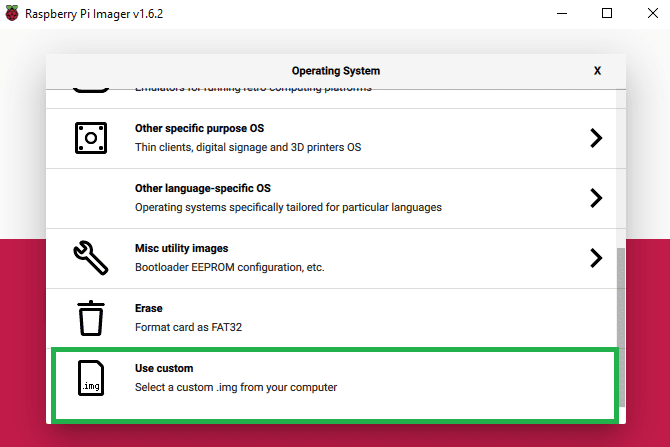Viewport: 670px width, 447px height.
Task: Expand Other language-specific OS chevron
Action: pos(596,198)
